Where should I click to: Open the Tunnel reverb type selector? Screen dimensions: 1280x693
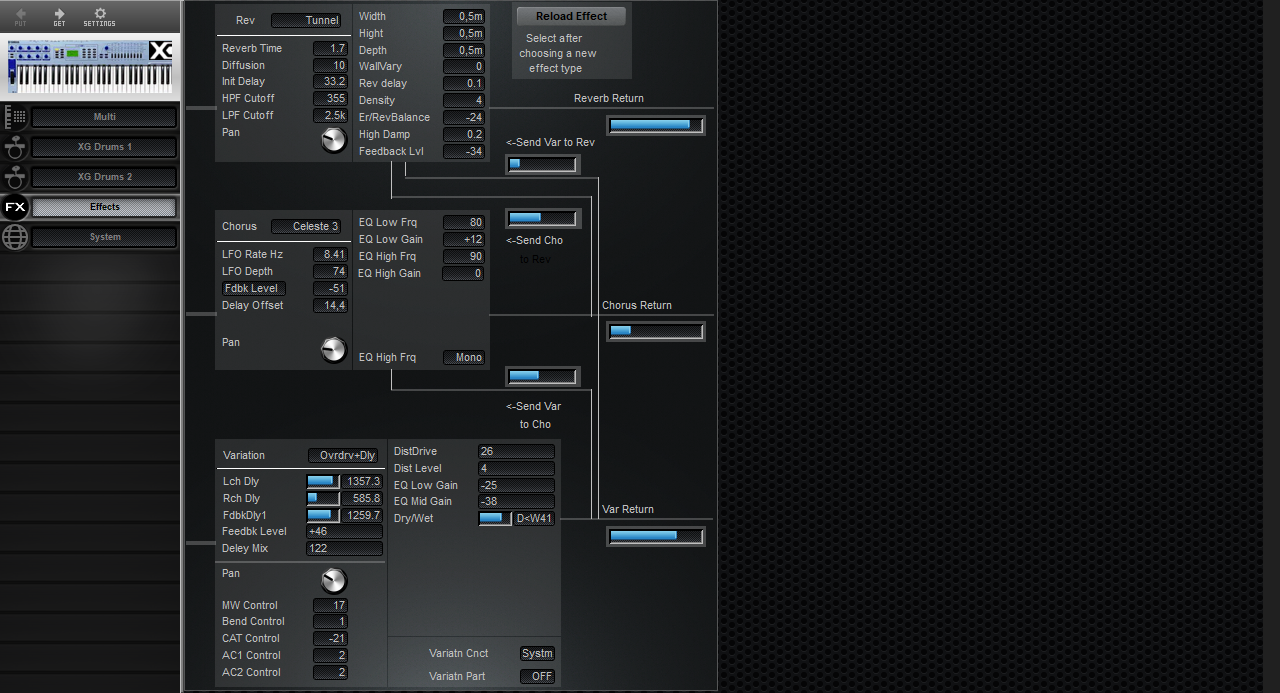pyautogui.click(x=307, y=20)
